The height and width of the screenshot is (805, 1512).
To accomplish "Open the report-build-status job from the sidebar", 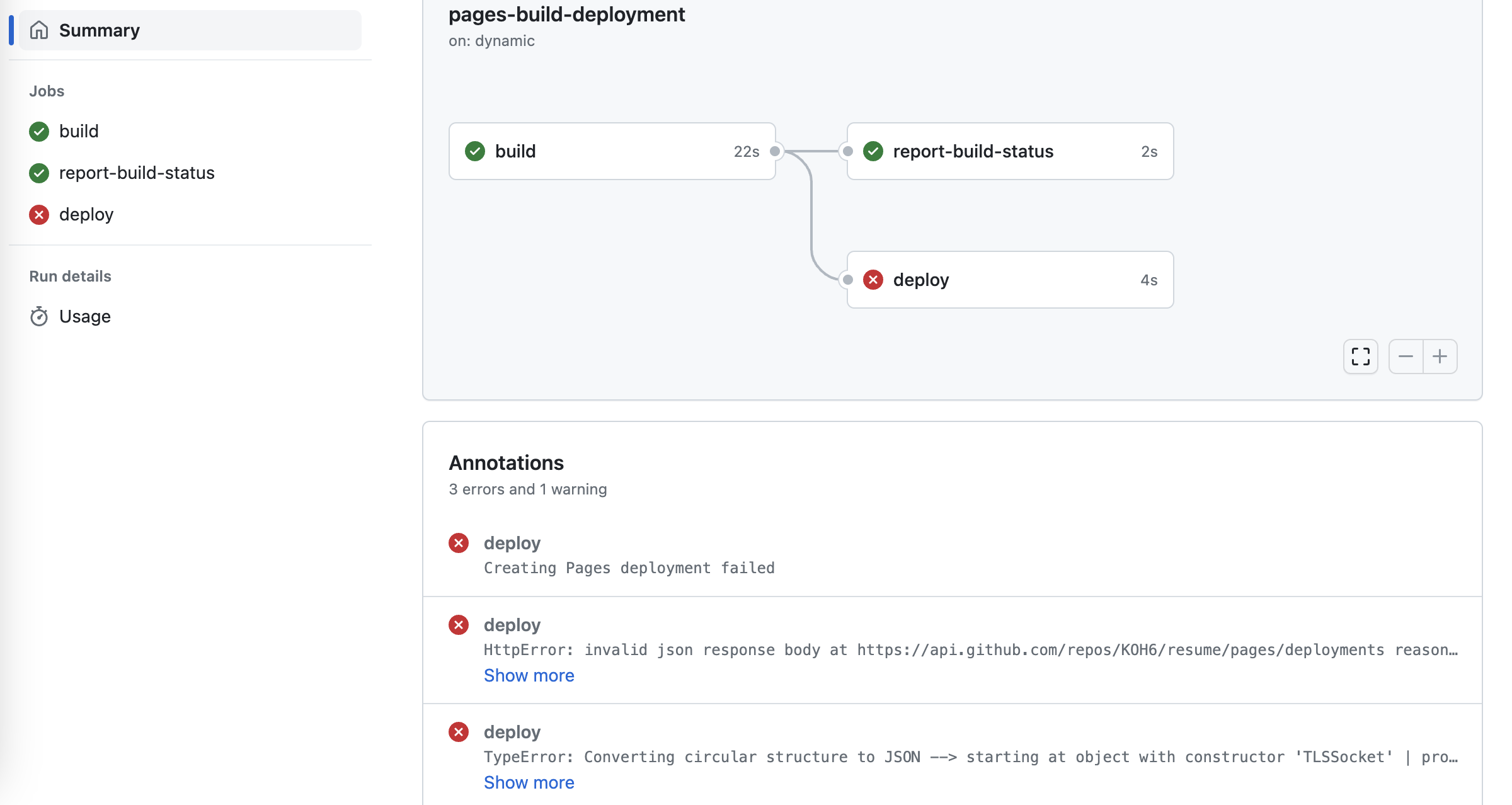I will pos(137,173).
